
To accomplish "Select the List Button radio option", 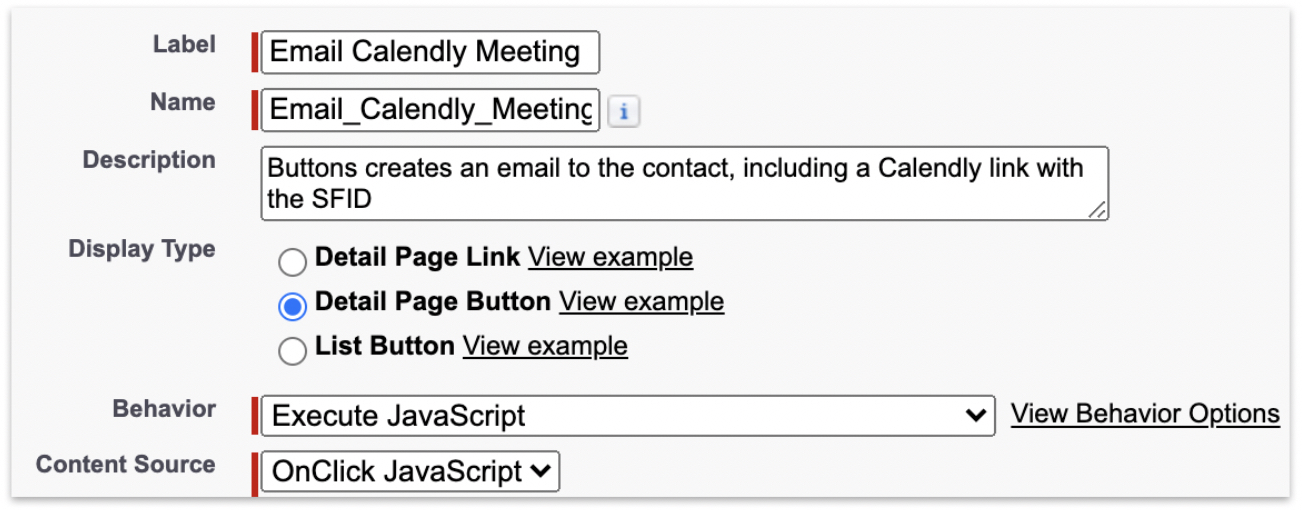I will (292, 350).
